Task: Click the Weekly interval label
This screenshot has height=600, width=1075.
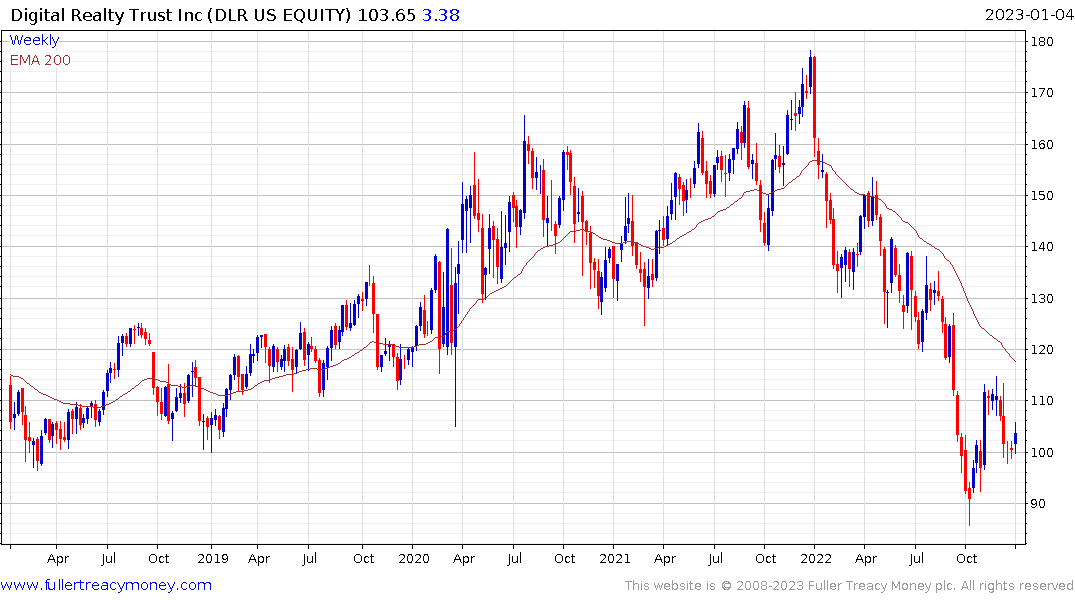Action: coord(34,40)
